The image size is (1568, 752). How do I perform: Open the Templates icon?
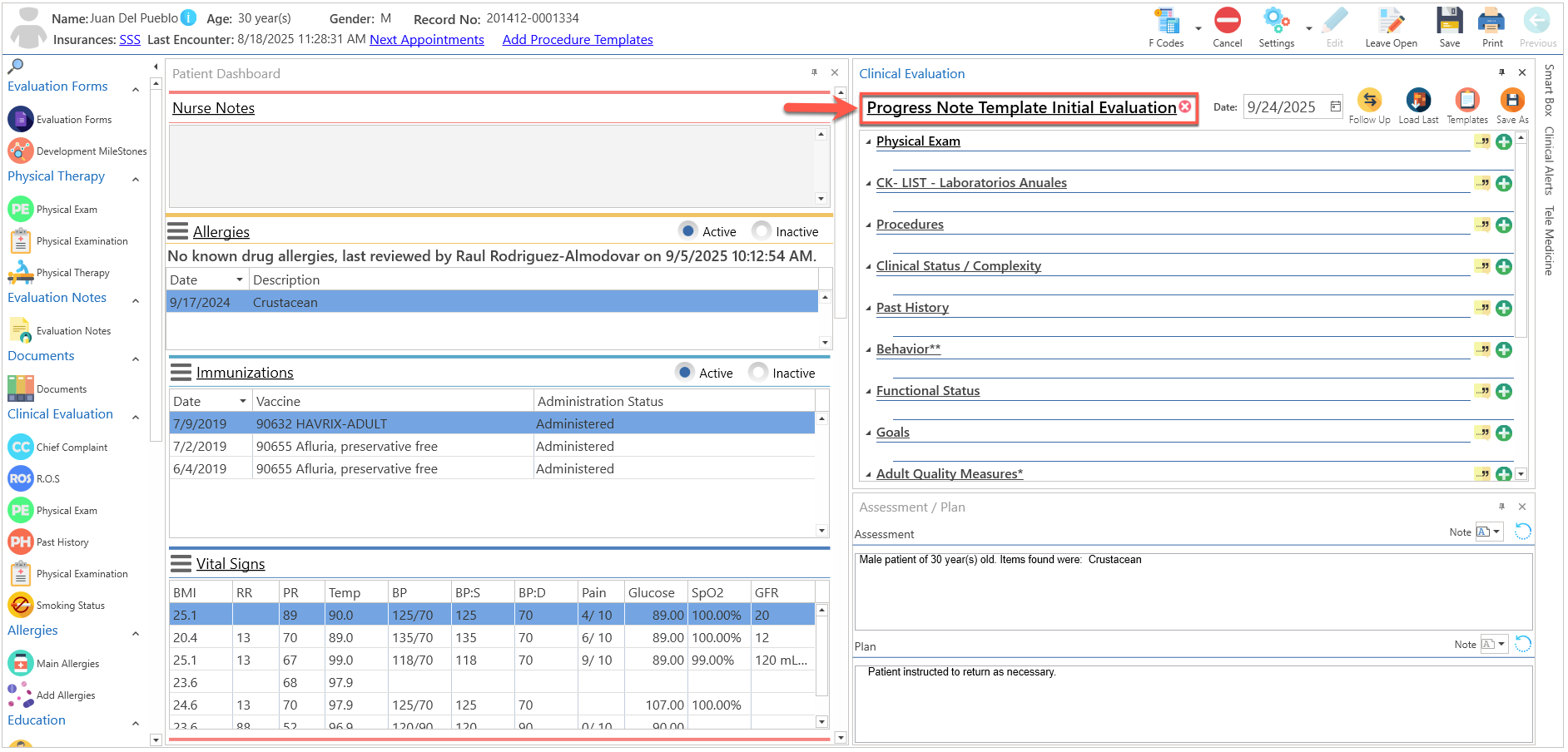coord(1466,101)
